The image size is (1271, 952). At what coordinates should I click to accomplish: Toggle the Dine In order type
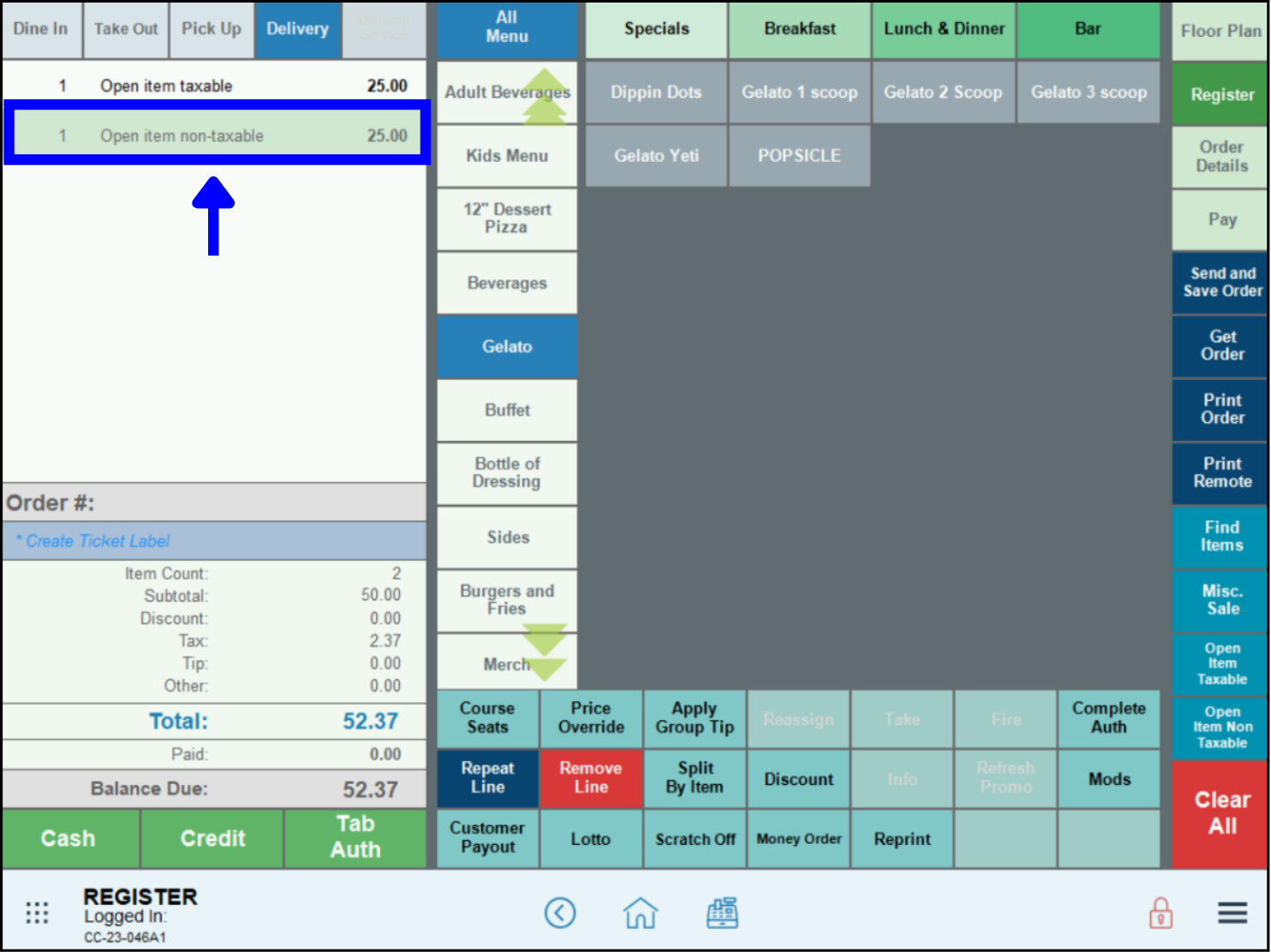click(41, 29)
